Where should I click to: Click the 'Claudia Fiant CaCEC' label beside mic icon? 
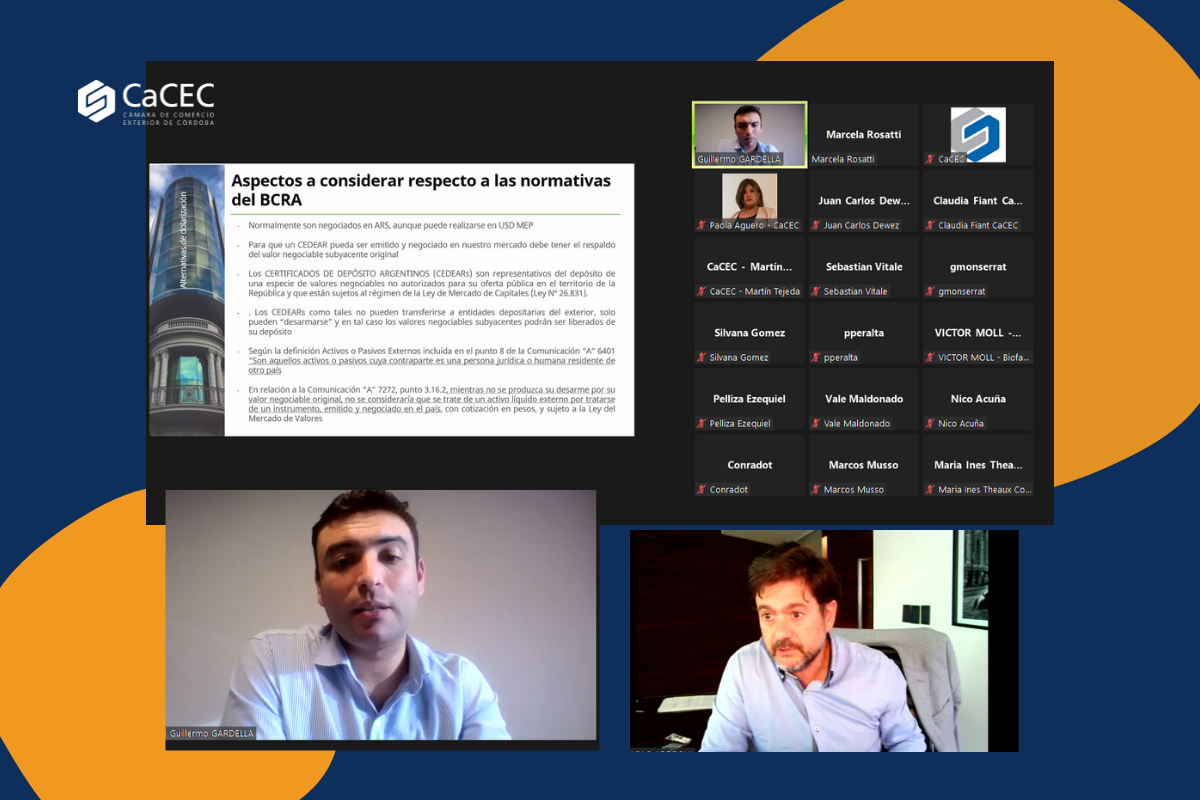point(978,225)
